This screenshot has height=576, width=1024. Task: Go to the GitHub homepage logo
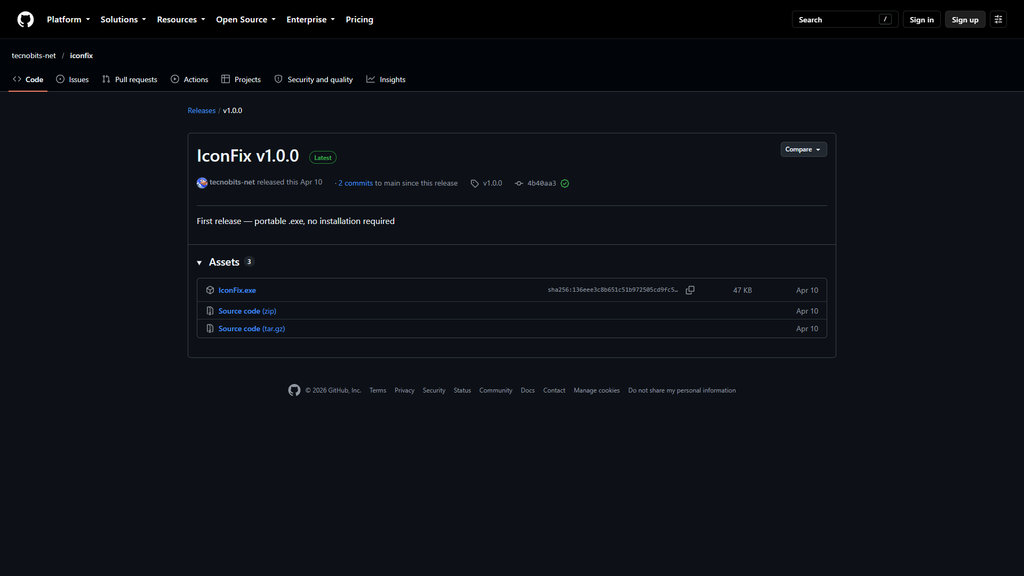(25, 20)
